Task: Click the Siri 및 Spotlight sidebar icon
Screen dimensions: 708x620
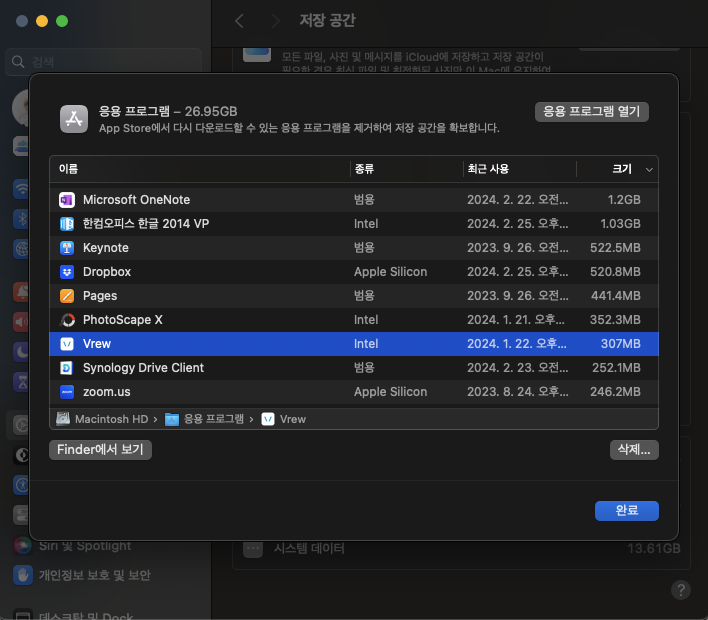Action: point(22,545)
